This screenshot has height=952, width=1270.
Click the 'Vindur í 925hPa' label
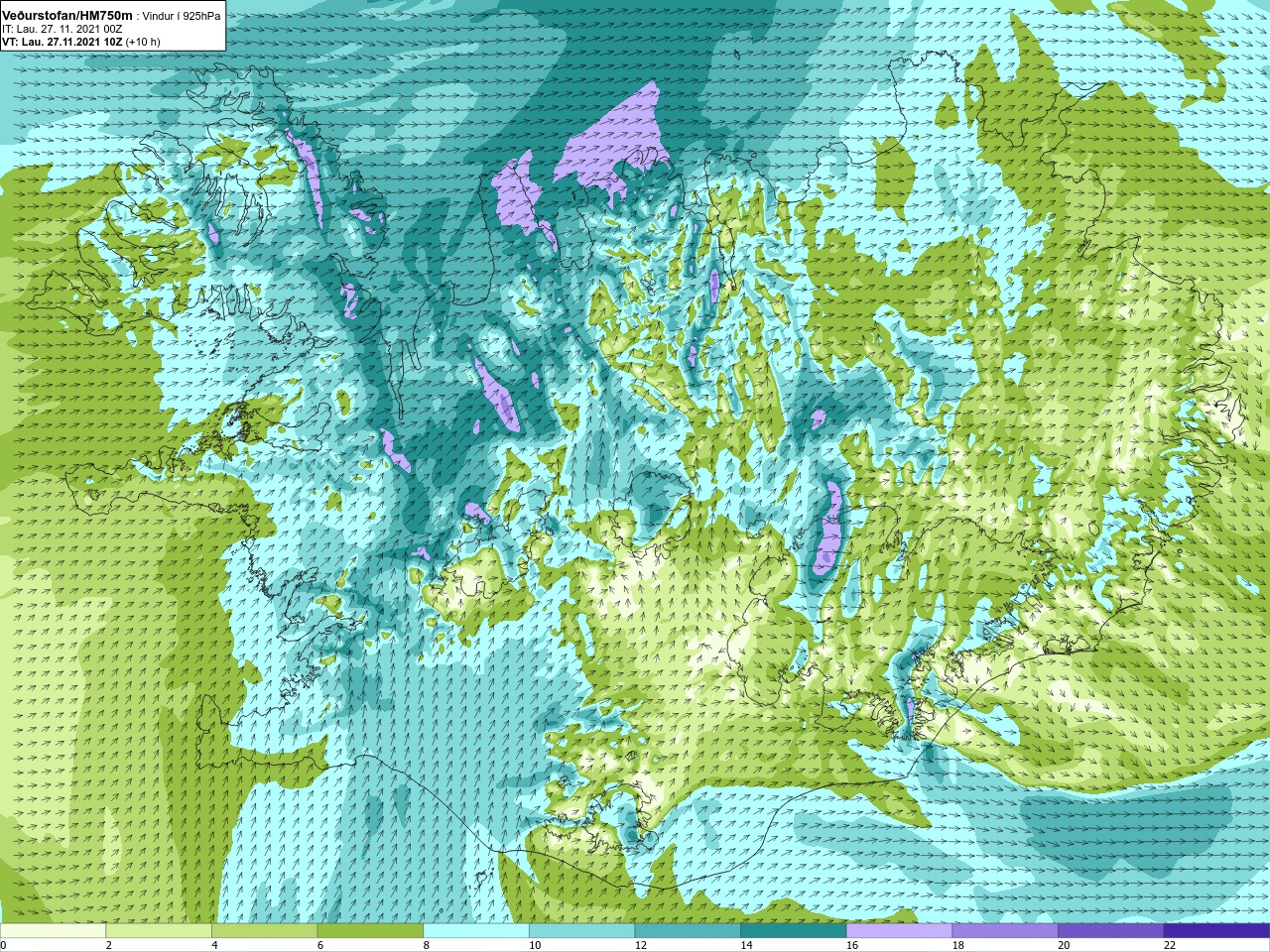pyautogui.click(x=182, y=16)
